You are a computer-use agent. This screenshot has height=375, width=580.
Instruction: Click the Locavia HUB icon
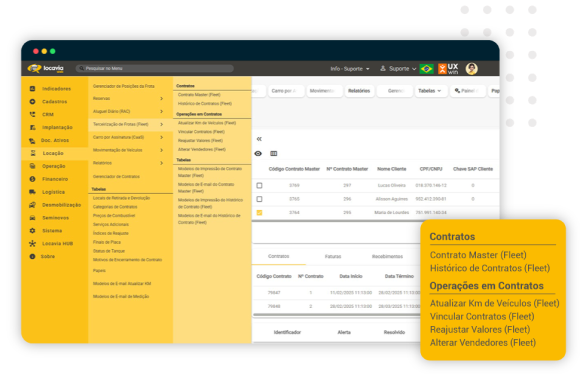(33, 243)
